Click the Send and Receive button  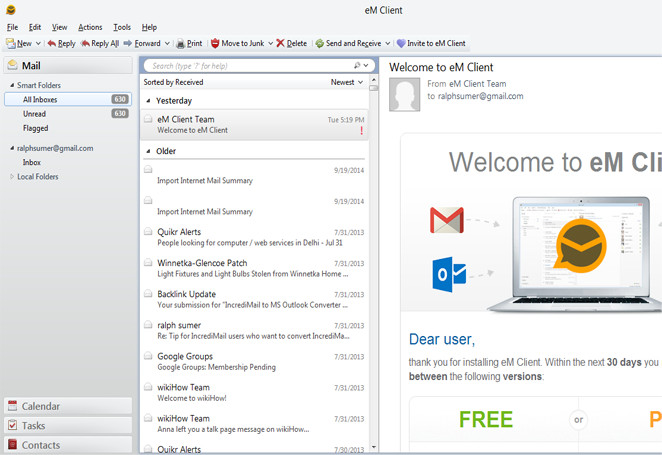tap(349, 44)
